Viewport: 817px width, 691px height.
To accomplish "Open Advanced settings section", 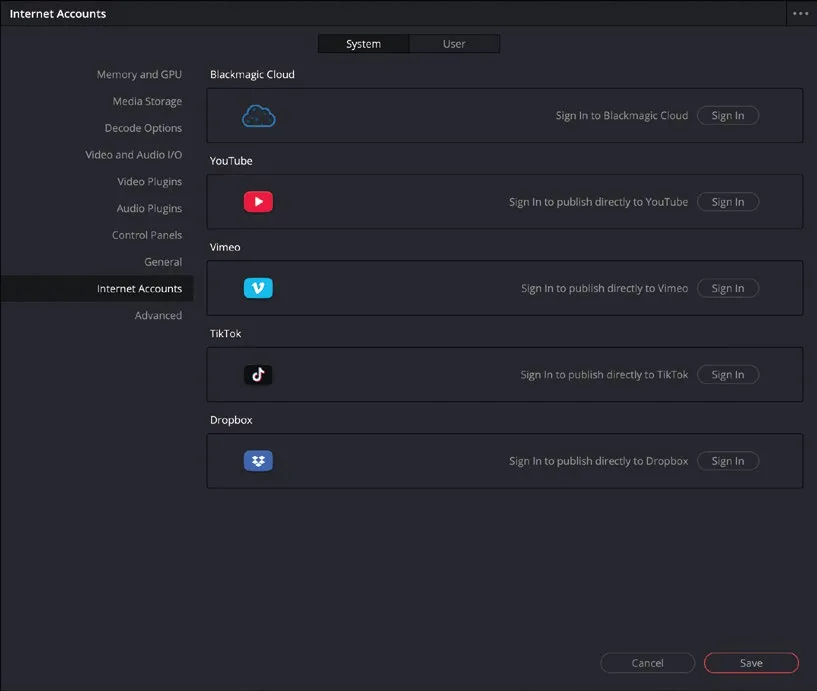I will 158,315.
